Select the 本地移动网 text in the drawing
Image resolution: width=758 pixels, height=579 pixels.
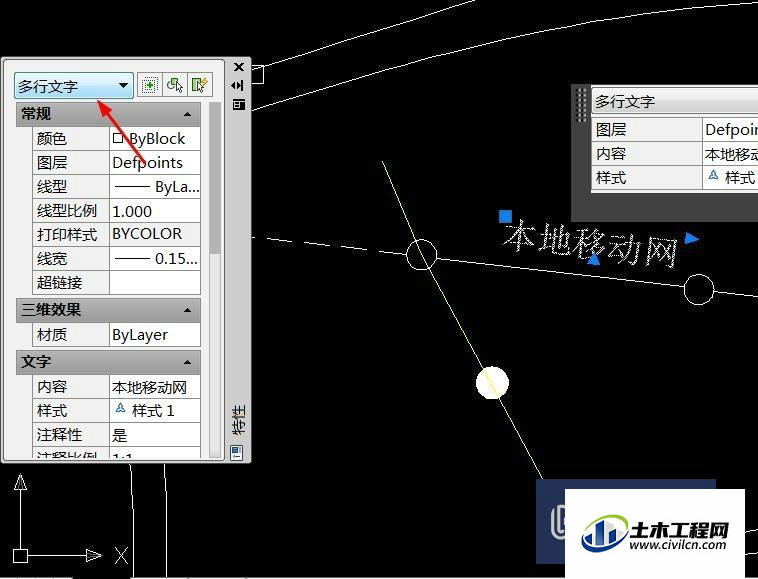[590, 243]
